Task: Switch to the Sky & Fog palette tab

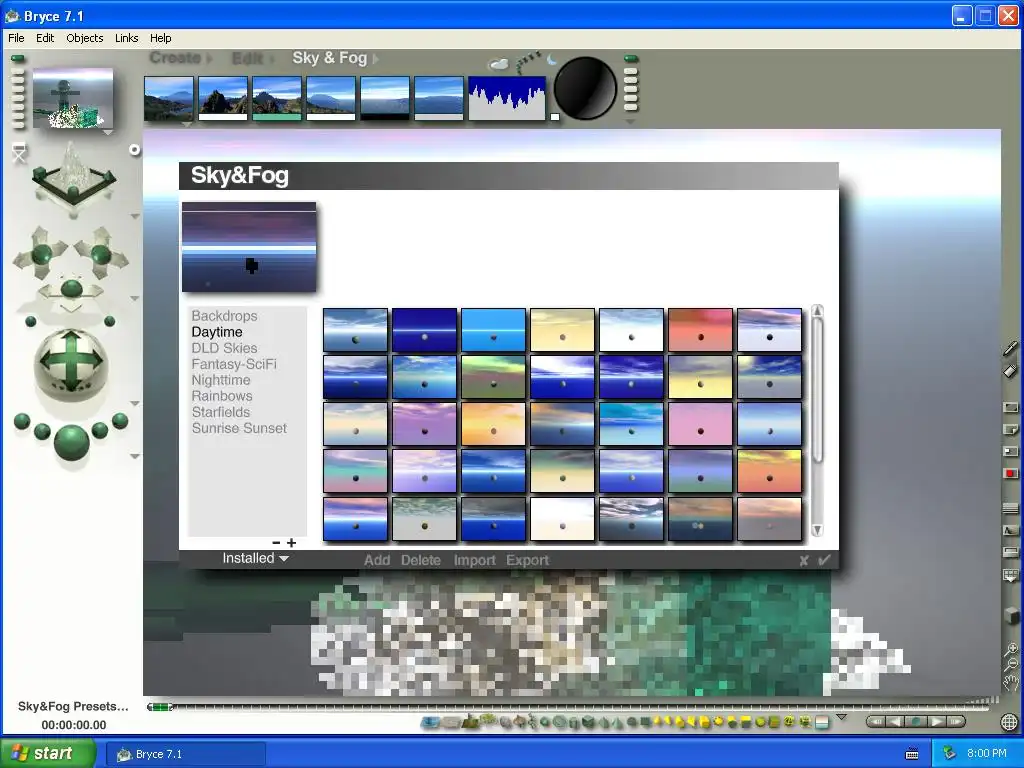Action: click(330, 57)
